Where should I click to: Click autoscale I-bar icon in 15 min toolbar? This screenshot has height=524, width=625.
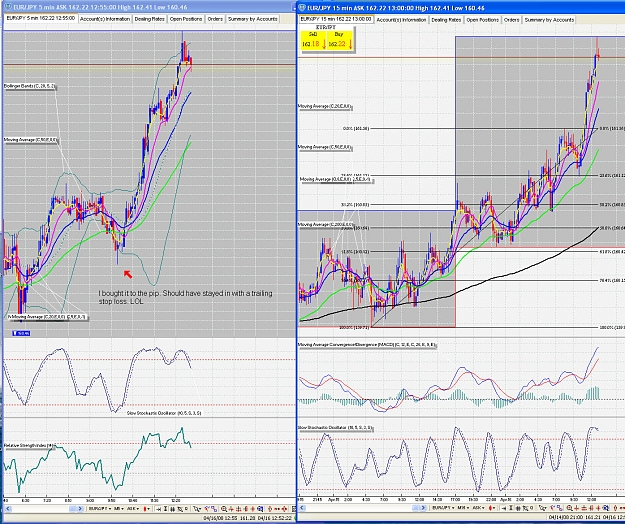click(x=511, y=508)
